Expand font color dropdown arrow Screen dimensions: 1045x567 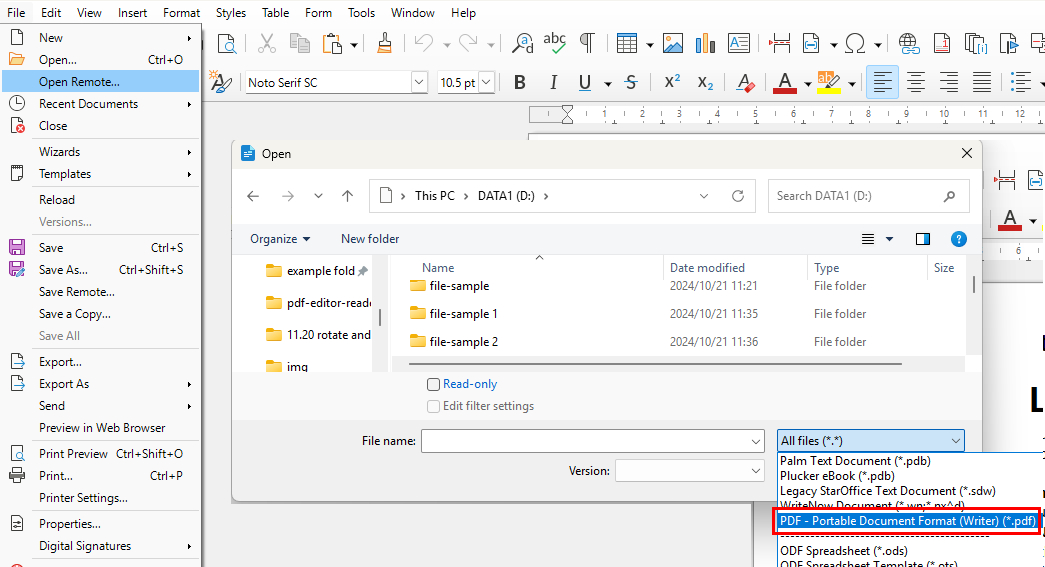tap(807, 84)
